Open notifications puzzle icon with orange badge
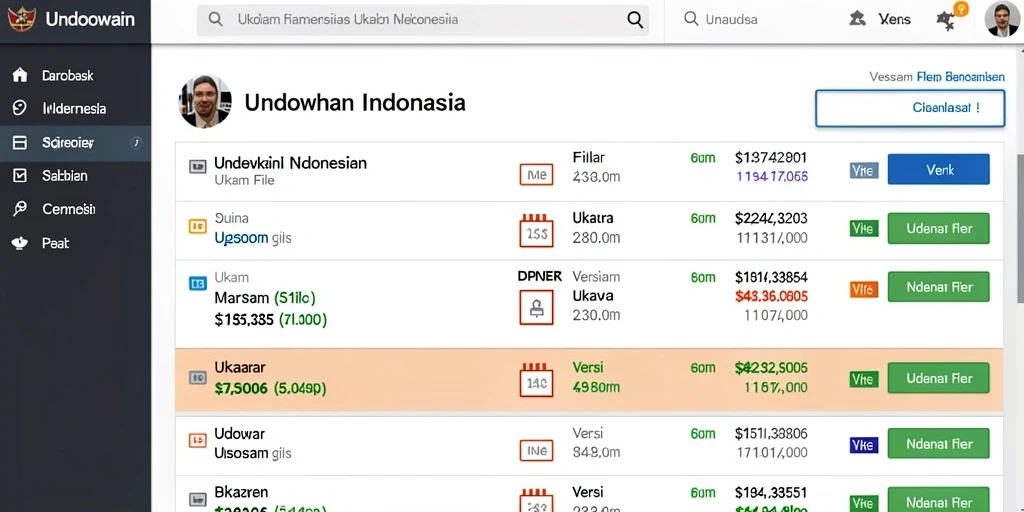 [946, 20]
